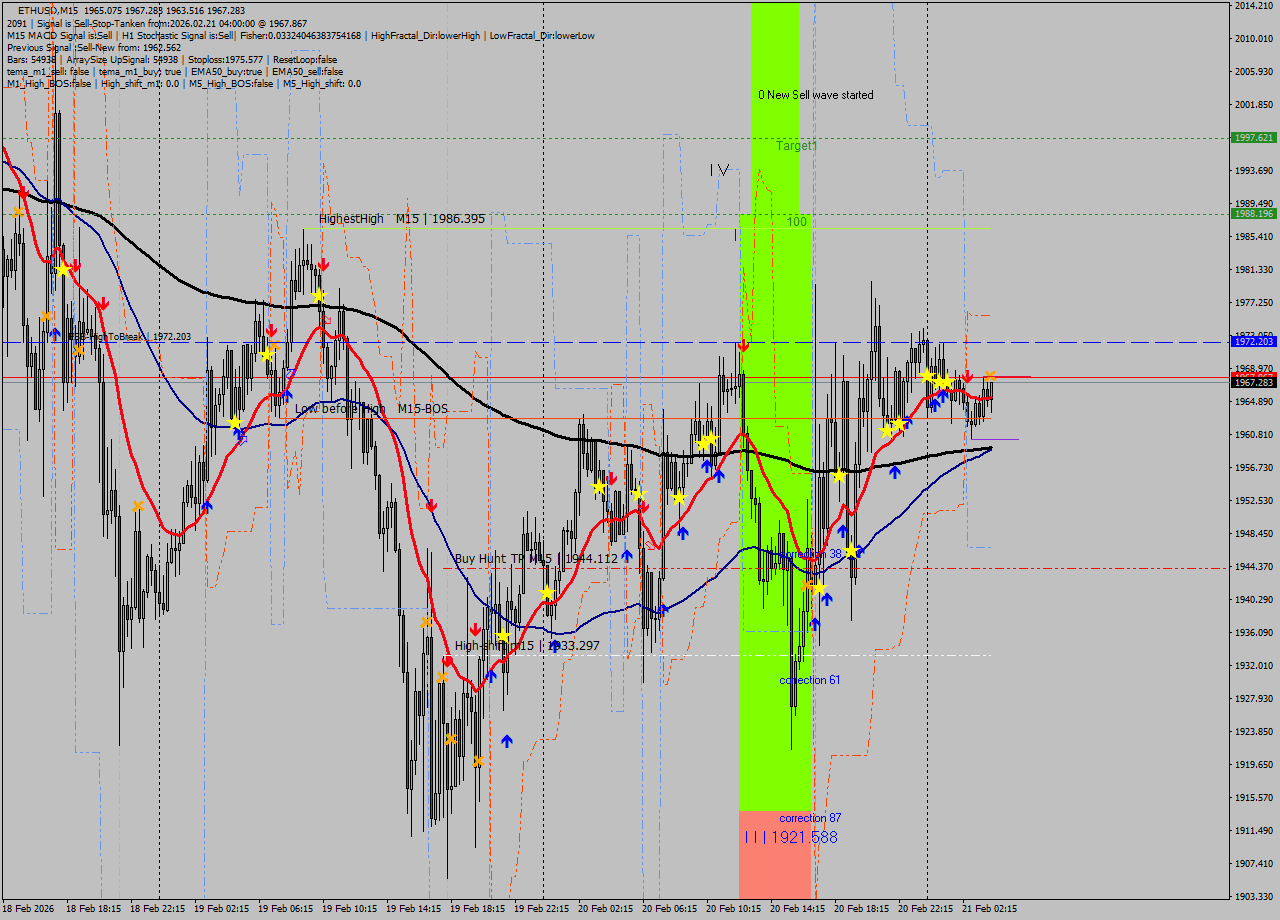Select the 'I V' wave marker

pyautogui.click(x=719, y=170)
